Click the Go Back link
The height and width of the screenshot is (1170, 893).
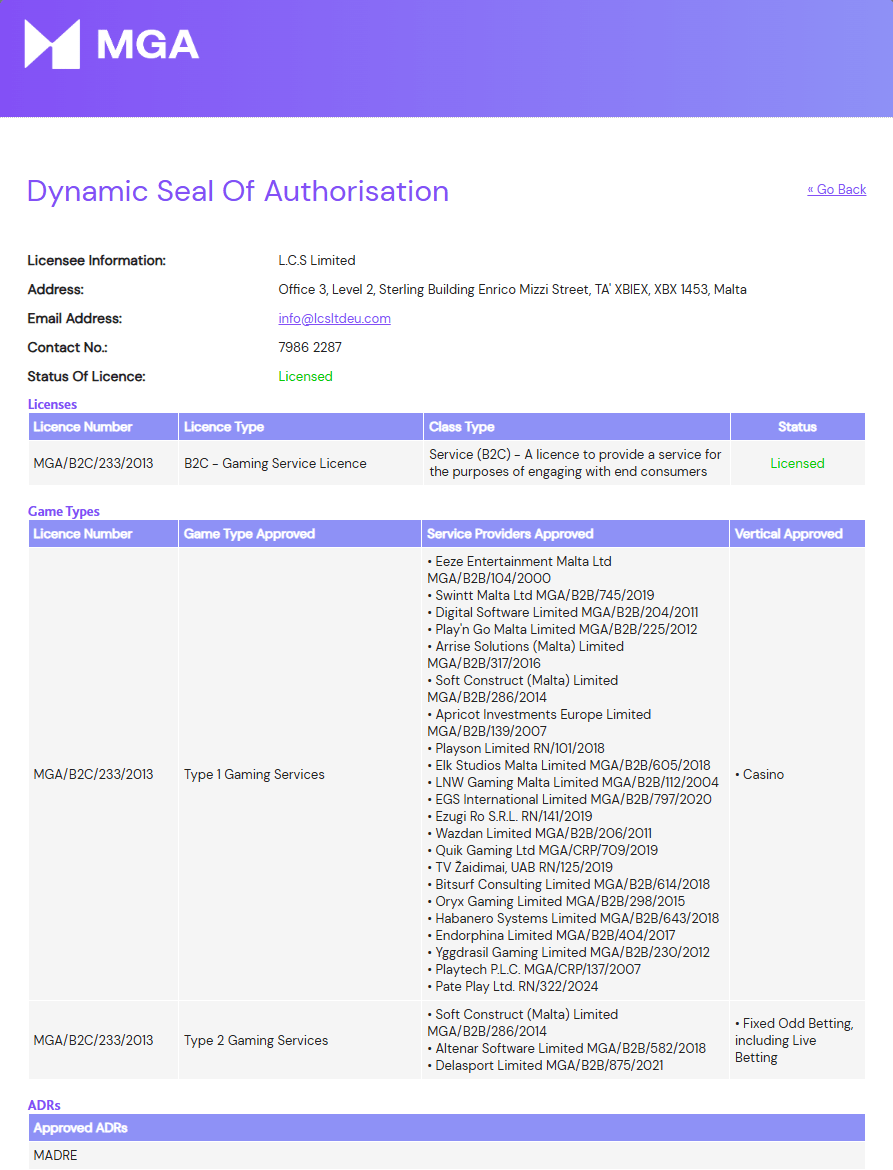836,189
